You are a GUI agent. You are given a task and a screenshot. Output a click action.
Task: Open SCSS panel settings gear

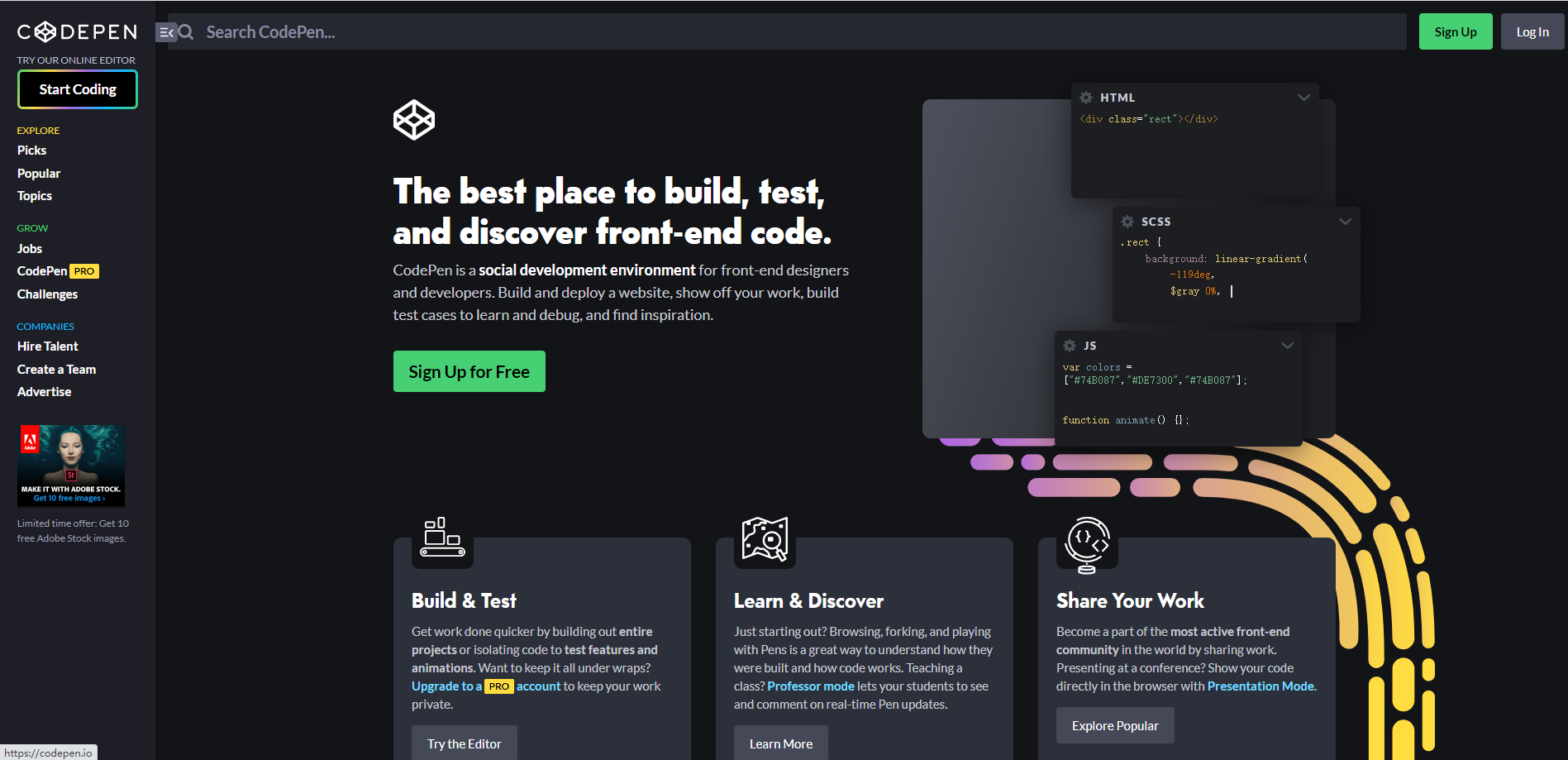click(1127, 222)
